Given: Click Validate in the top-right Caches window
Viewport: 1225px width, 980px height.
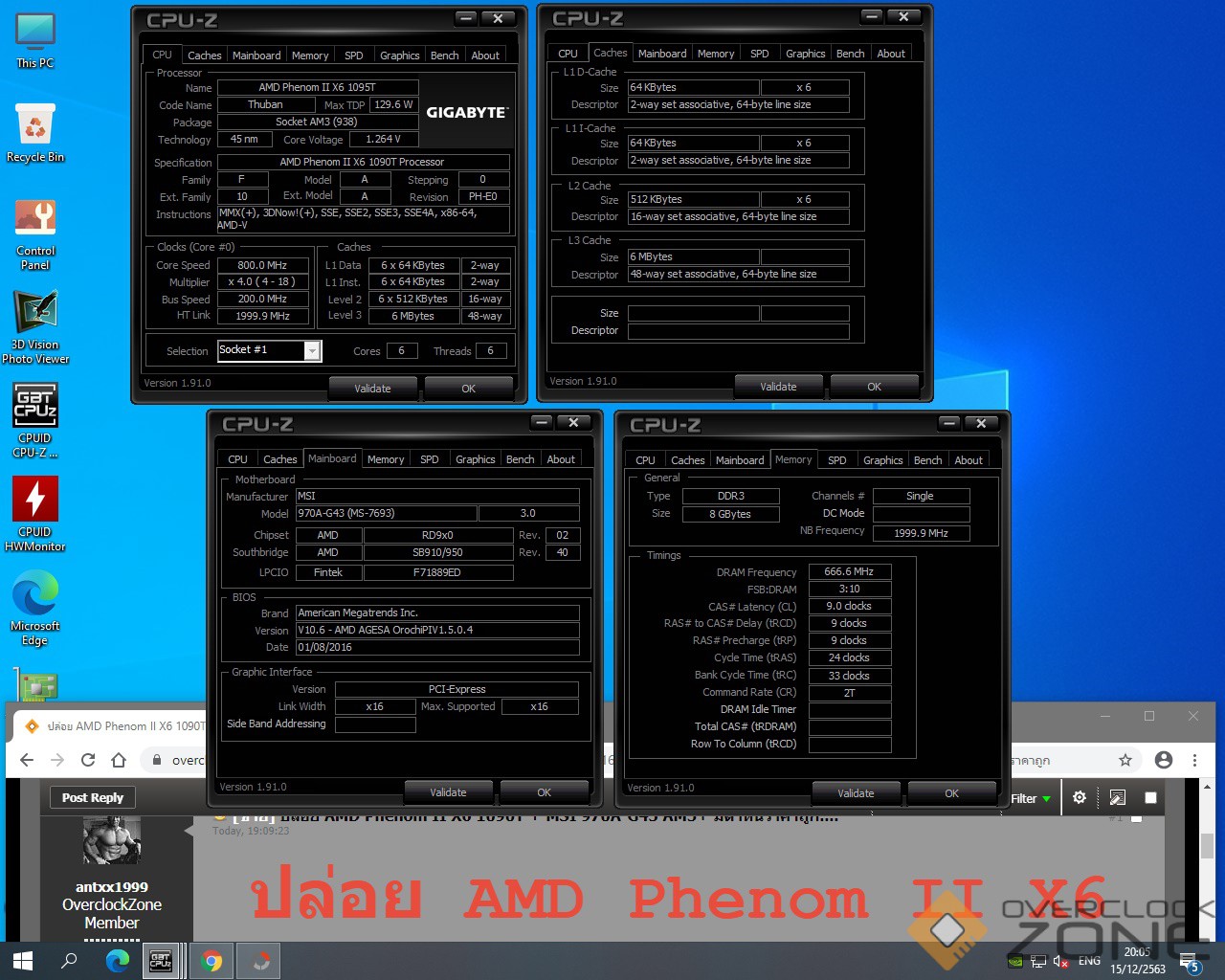Looking at the screenshot, I should coord(779,387).
